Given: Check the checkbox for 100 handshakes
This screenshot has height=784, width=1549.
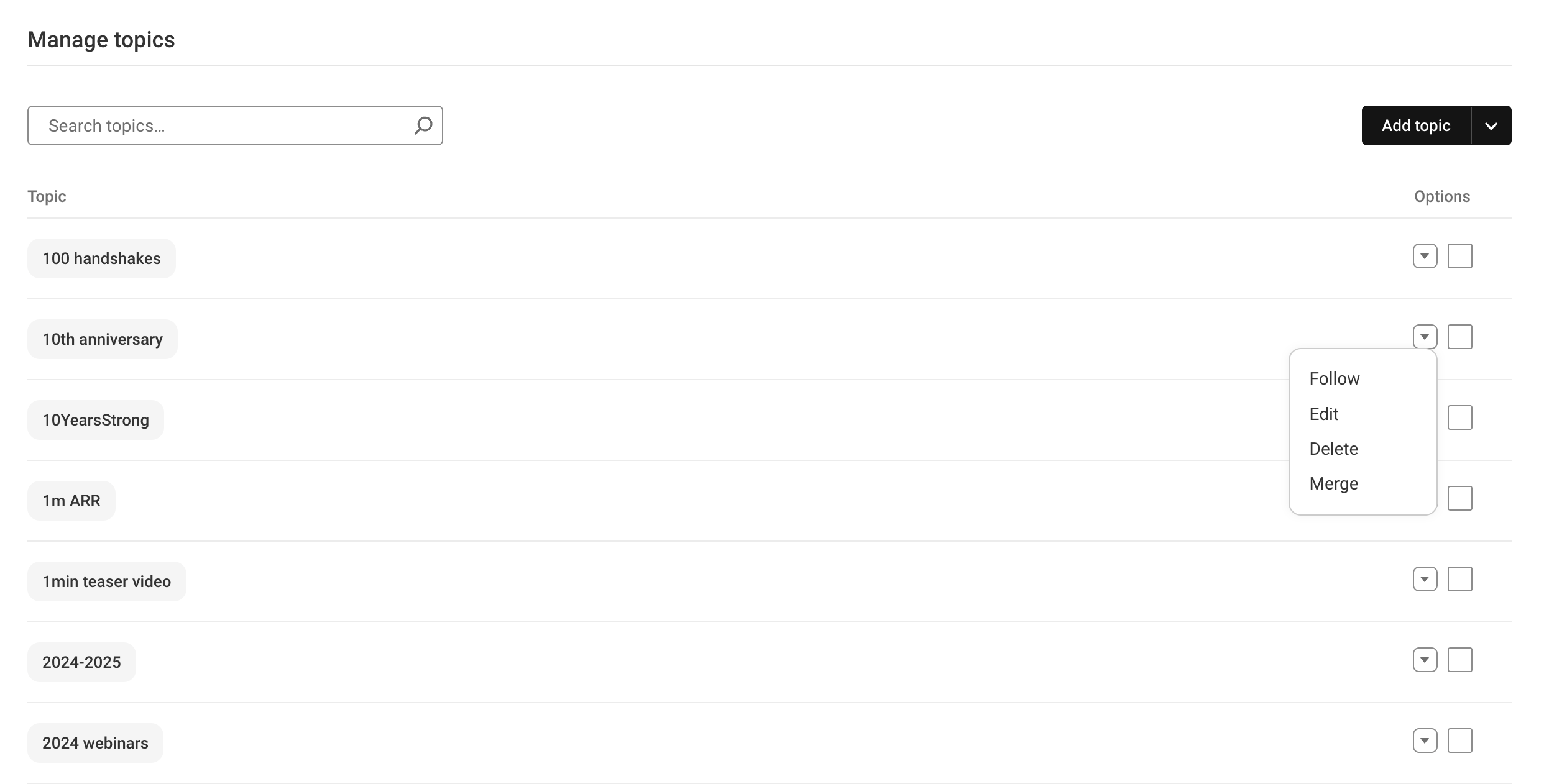Looking at the screenshot, I should [x=1461, y=255].
